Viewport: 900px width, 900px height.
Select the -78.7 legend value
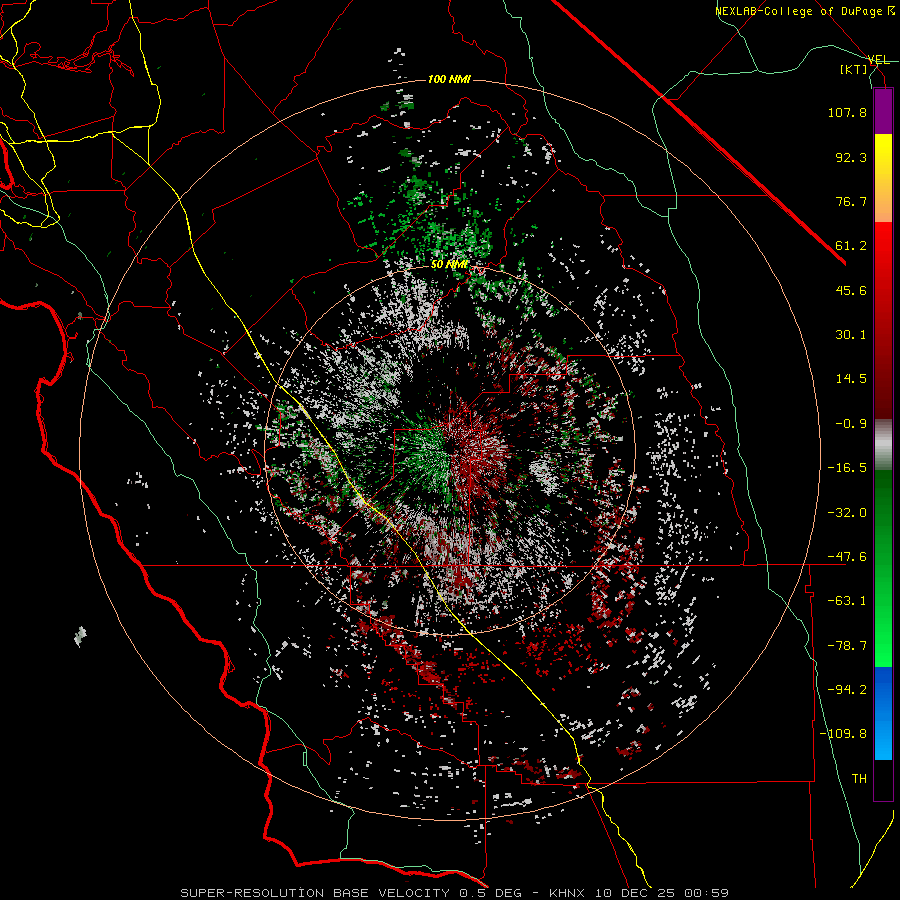click(847, 646)
